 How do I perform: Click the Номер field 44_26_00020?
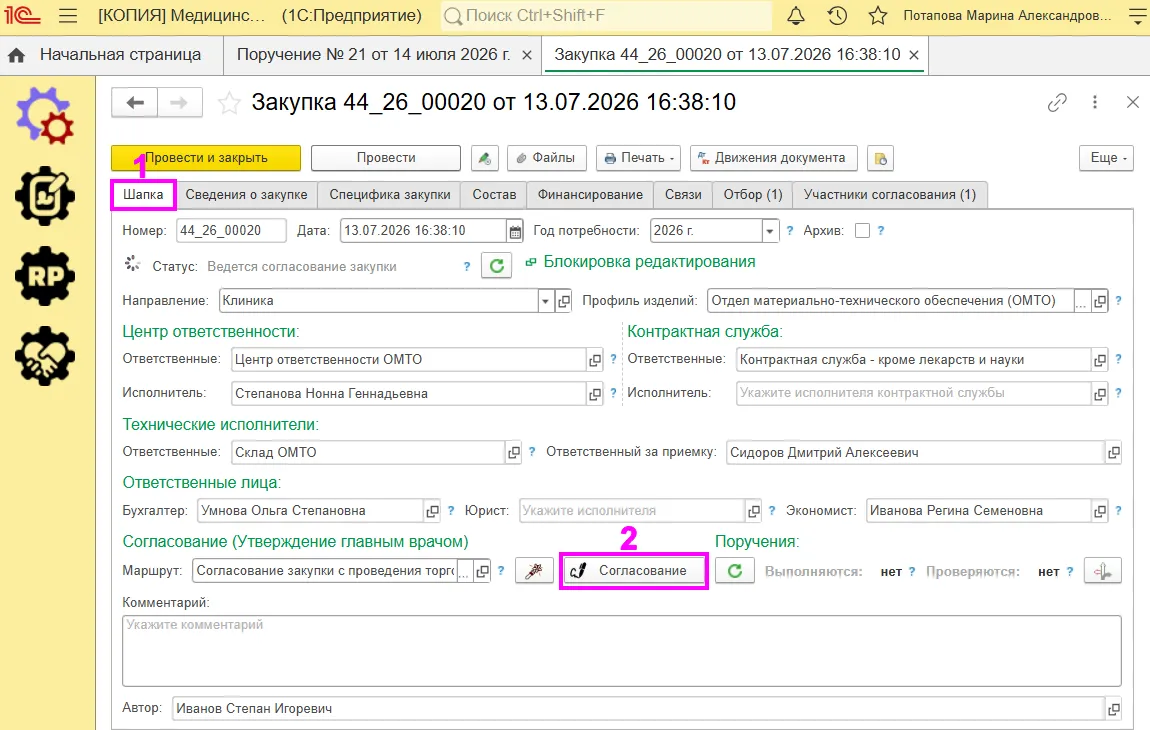pyautogui.click(x=231, y=231)
